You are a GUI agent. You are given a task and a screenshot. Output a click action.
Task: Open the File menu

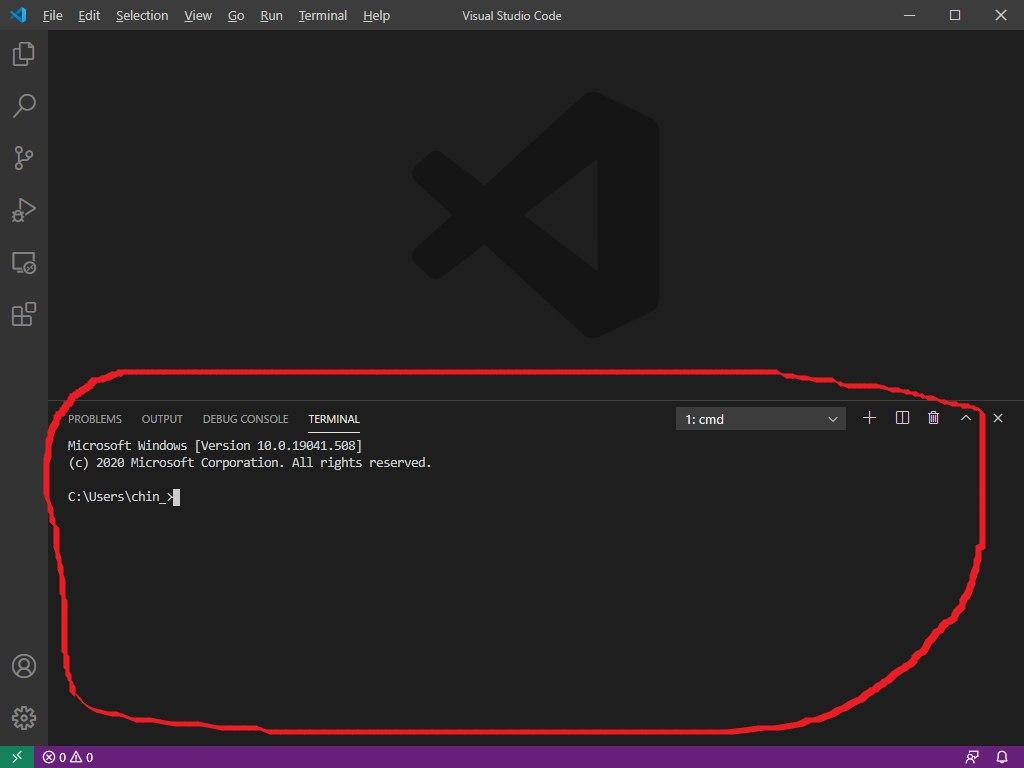(x=52, y=15)
